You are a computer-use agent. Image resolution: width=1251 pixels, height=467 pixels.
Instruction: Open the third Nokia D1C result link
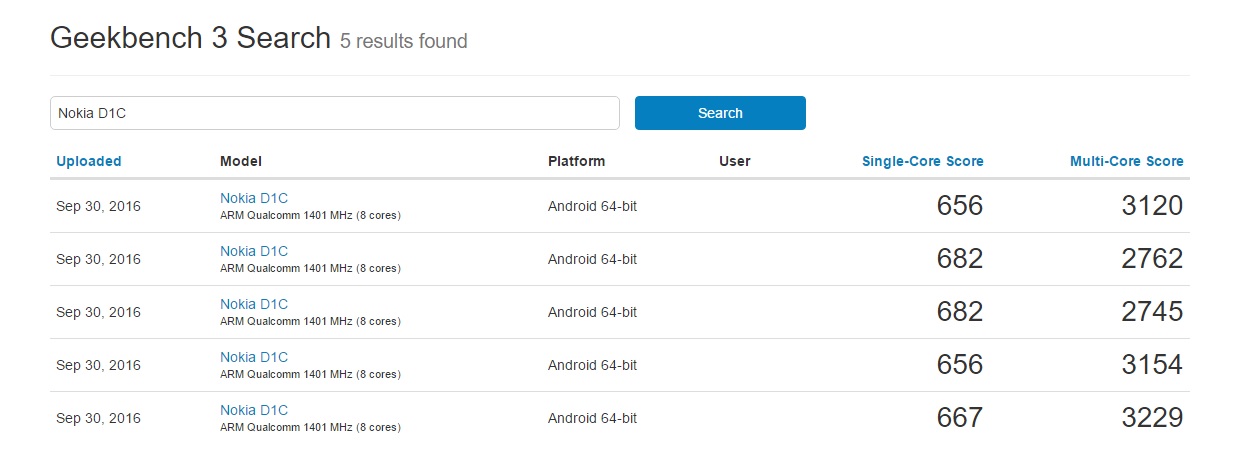[254, 304]
